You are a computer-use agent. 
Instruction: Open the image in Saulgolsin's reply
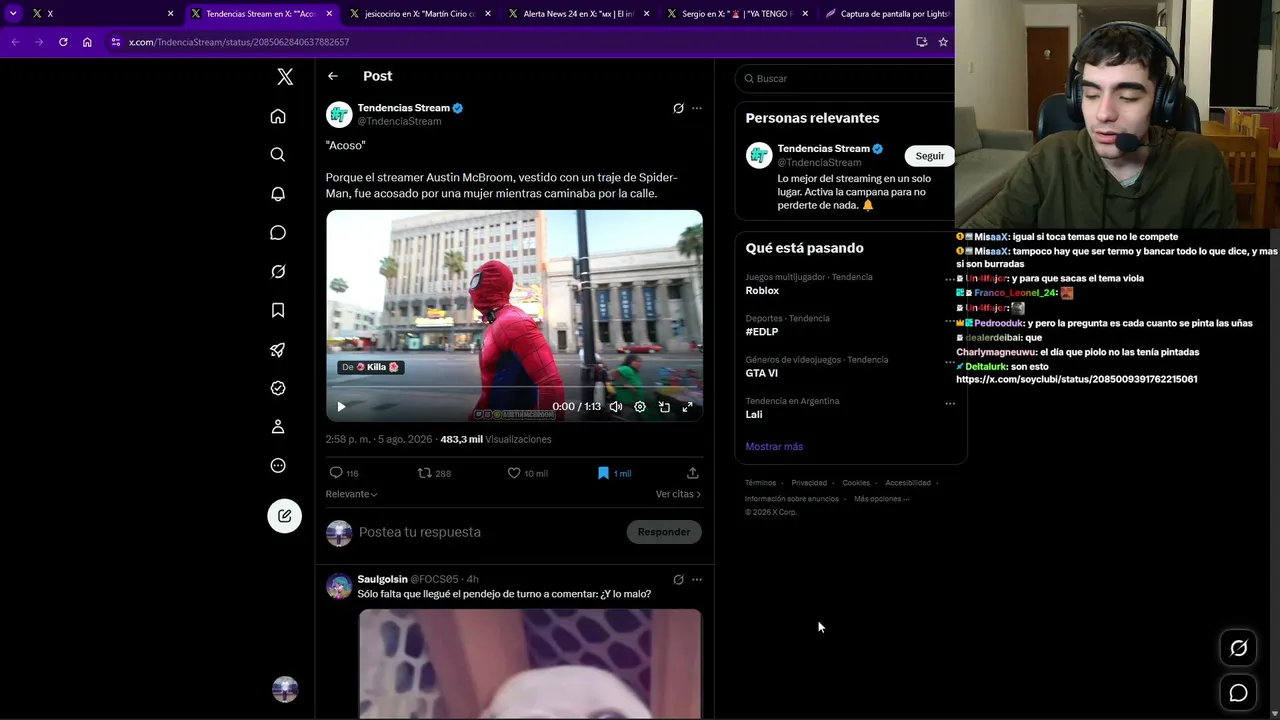[x=530, y=664]
